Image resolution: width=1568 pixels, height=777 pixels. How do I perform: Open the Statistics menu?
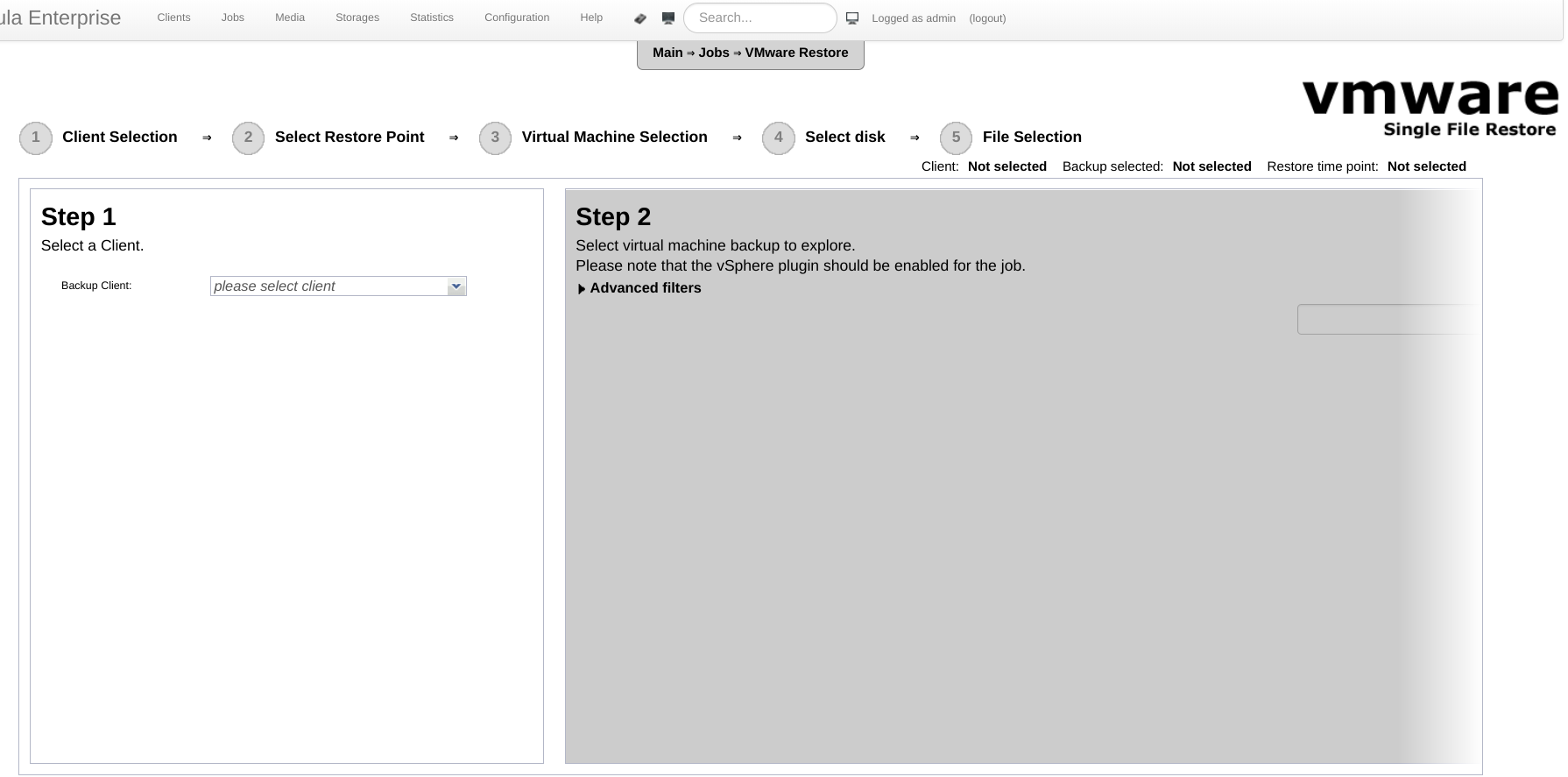coord(432,18)
